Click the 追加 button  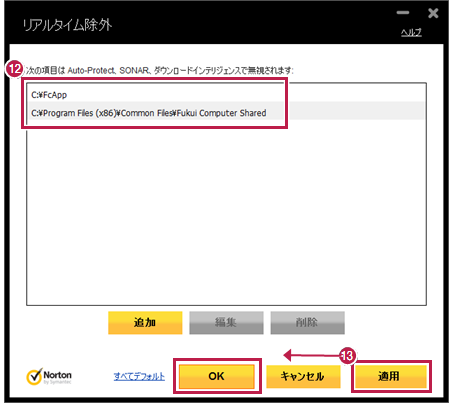(x=145, y=322)
